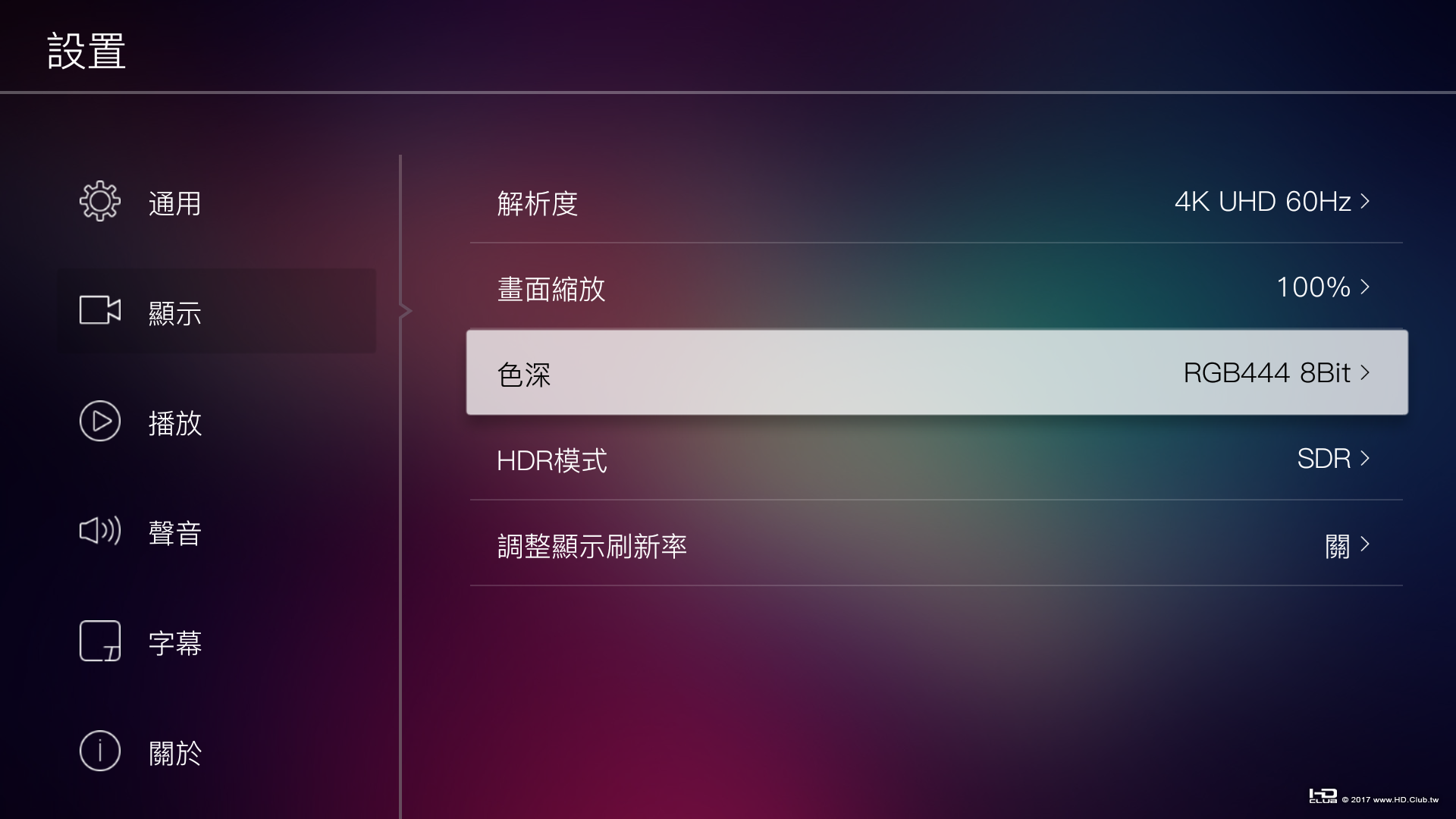Expand the 畫面縮放 100% chevron

pos(1366,287)
